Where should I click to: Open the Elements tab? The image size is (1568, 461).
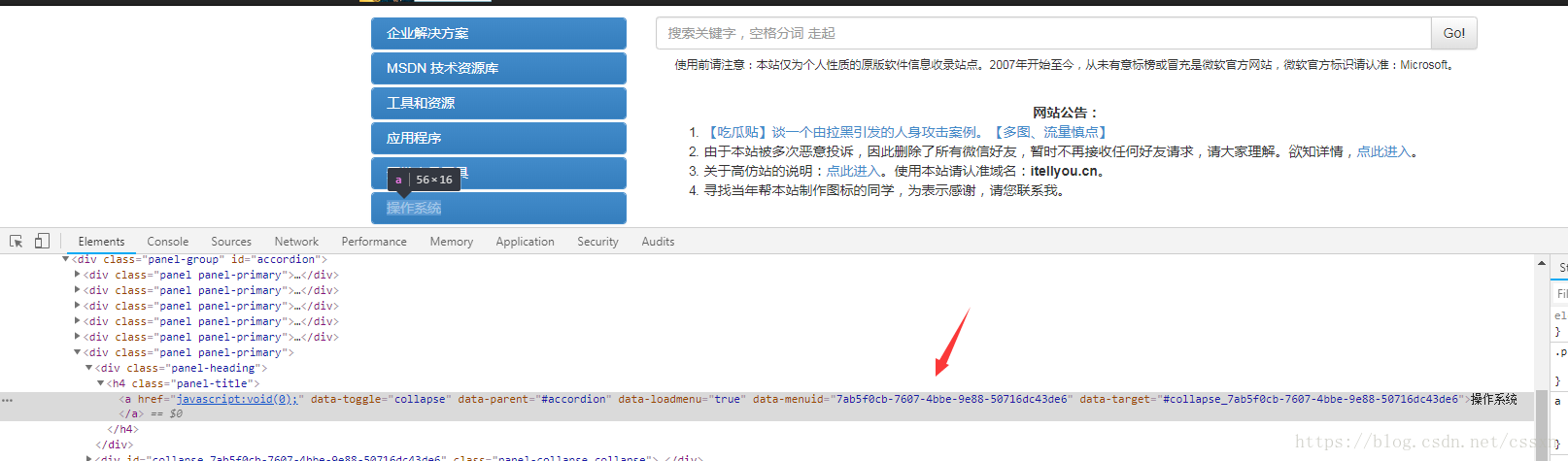[101, 242]
